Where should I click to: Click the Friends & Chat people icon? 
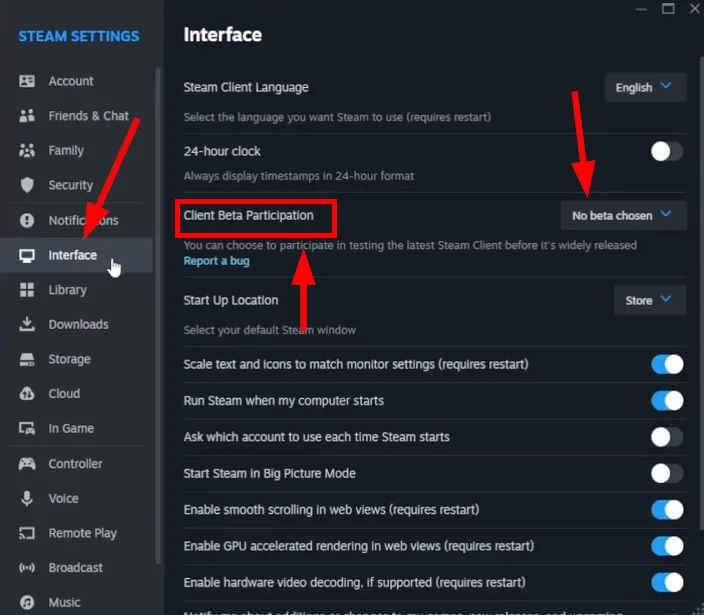[27, 116]
